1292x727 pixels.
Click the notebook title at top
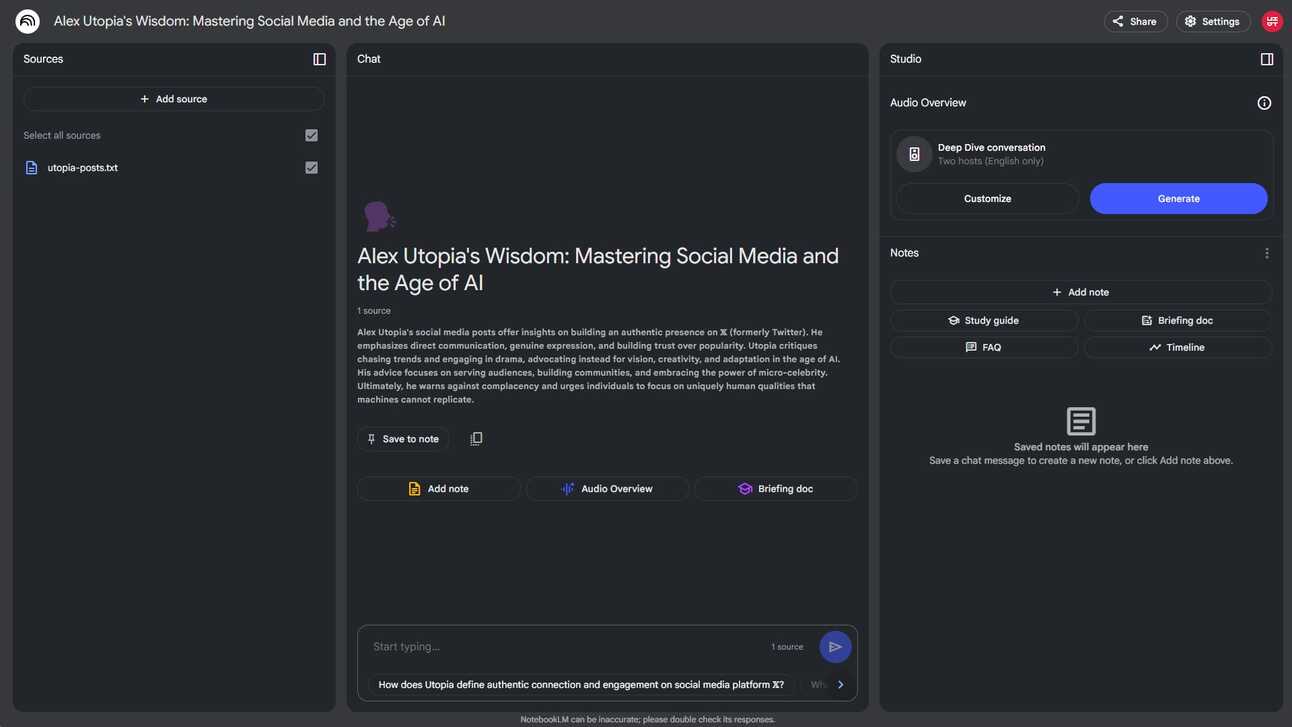coord(250,21)
